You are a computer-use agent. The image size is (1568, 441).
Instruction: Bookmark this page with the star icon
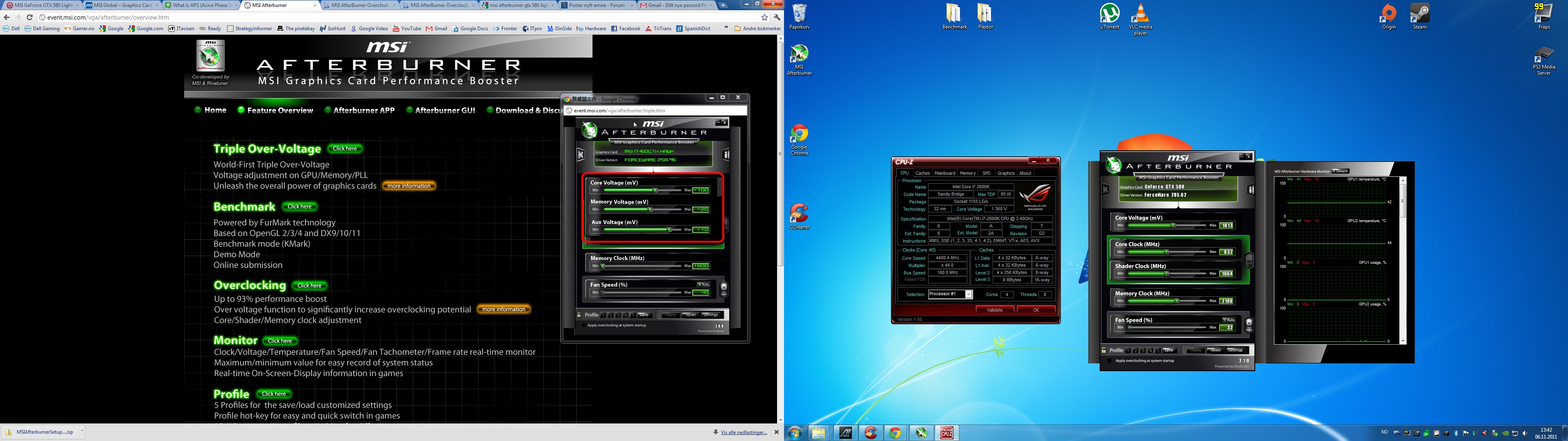(x=764, y=17)
